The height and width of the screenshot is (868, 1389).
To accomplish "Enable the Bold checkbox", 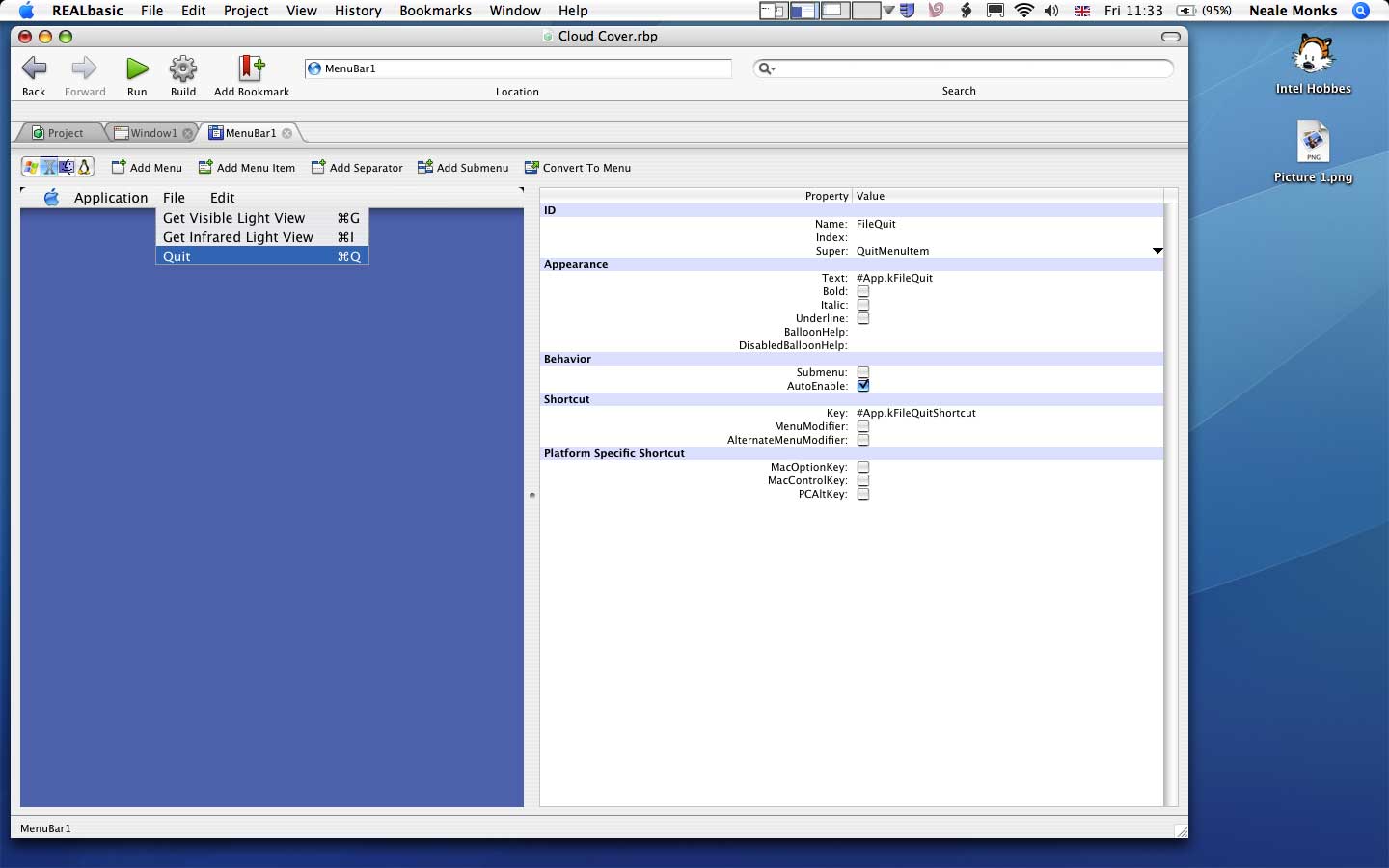I will point(863,291).
